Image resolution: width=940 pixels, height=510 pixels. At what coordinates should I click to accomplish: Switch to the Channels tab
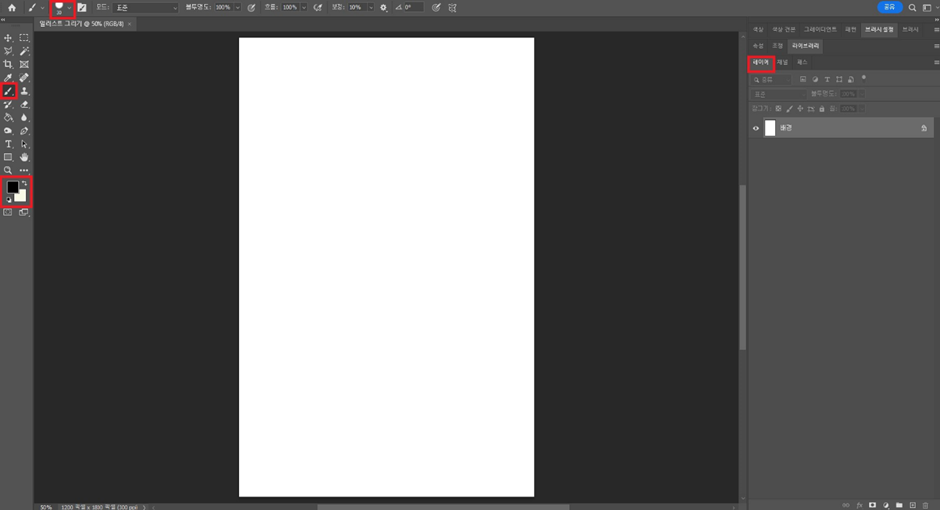click(782, 62)
